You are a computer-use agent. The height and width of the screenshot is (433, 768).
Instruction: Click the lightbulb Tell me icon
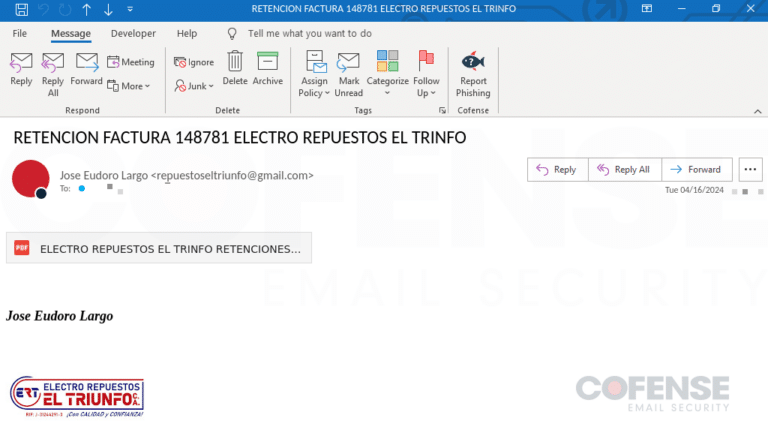click(x=232, y=33)
